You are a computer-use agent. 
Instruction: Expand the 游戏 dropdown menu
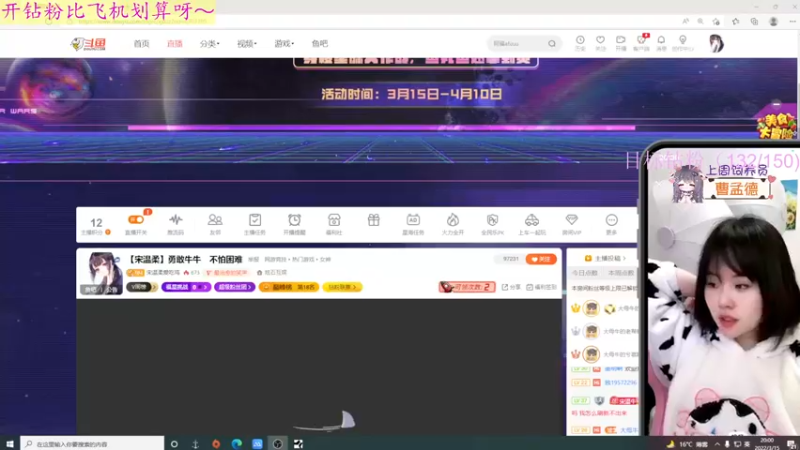[284, 44]
